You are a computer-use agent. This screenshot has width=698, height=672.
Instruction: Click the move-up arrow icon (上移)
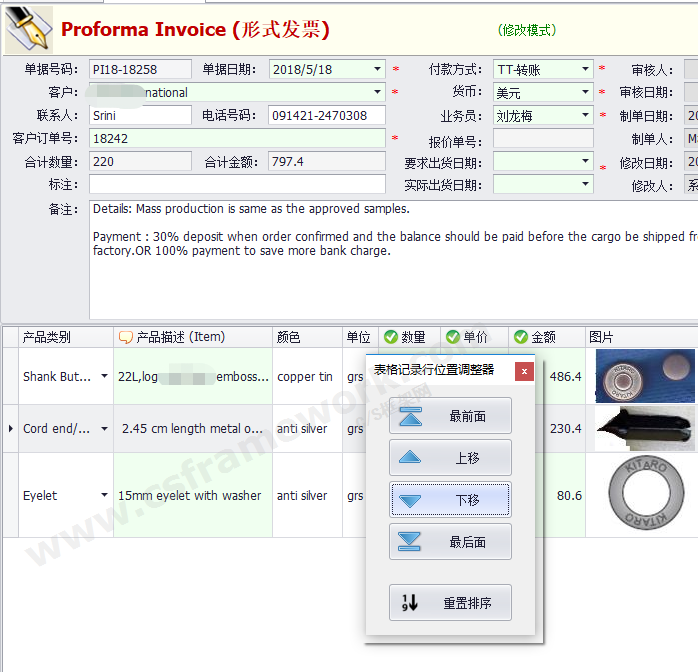click(410, 458)
